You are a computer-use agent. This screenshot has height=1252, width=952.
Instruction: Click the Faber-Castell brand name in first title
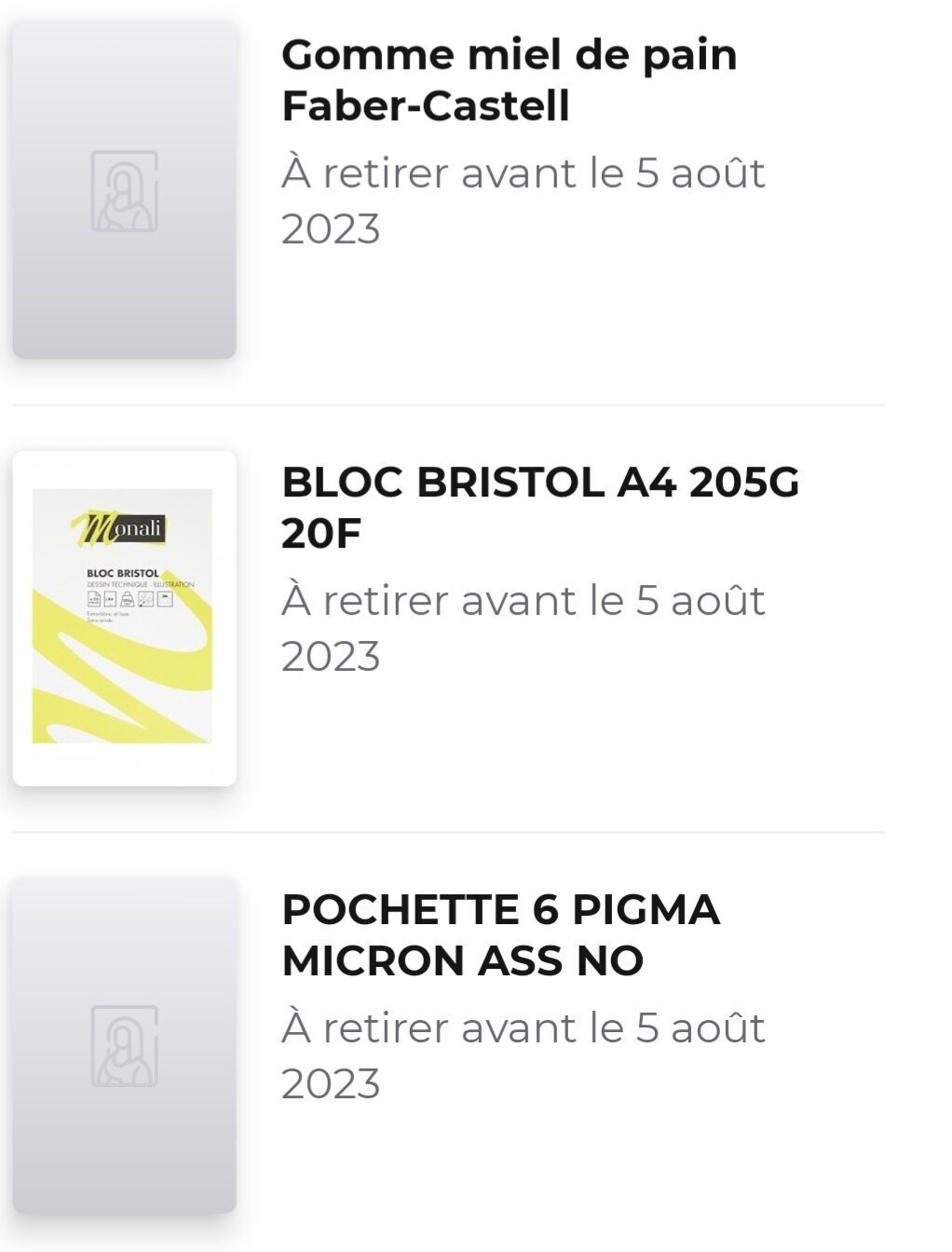pyautogui.click(x=426, y=105)
